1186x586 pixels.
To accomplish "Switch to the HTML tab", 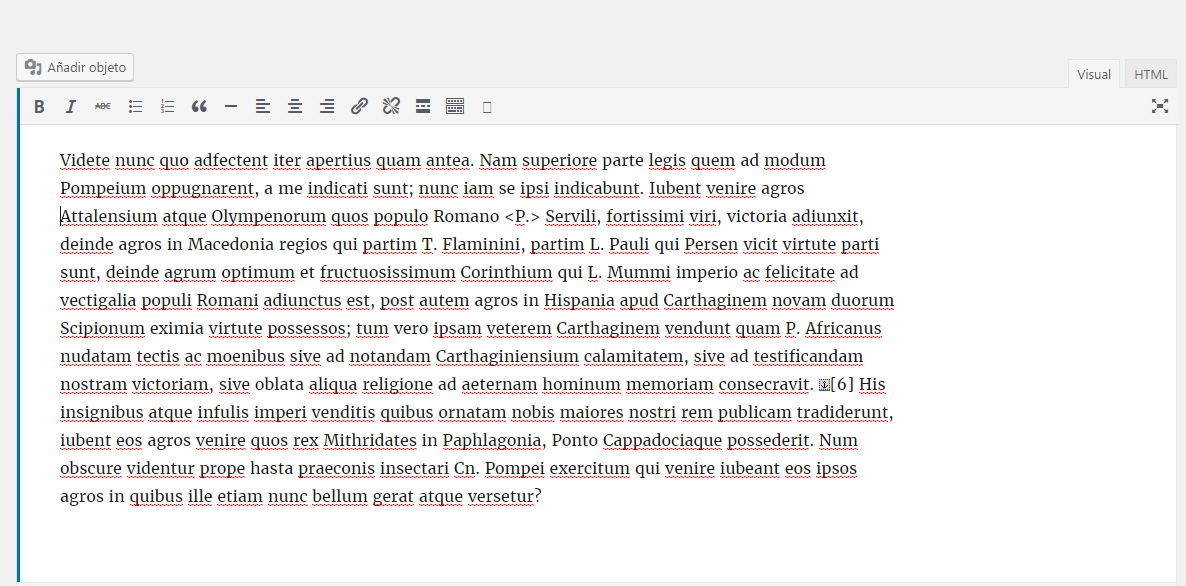I will click(x=1150, y=75).
